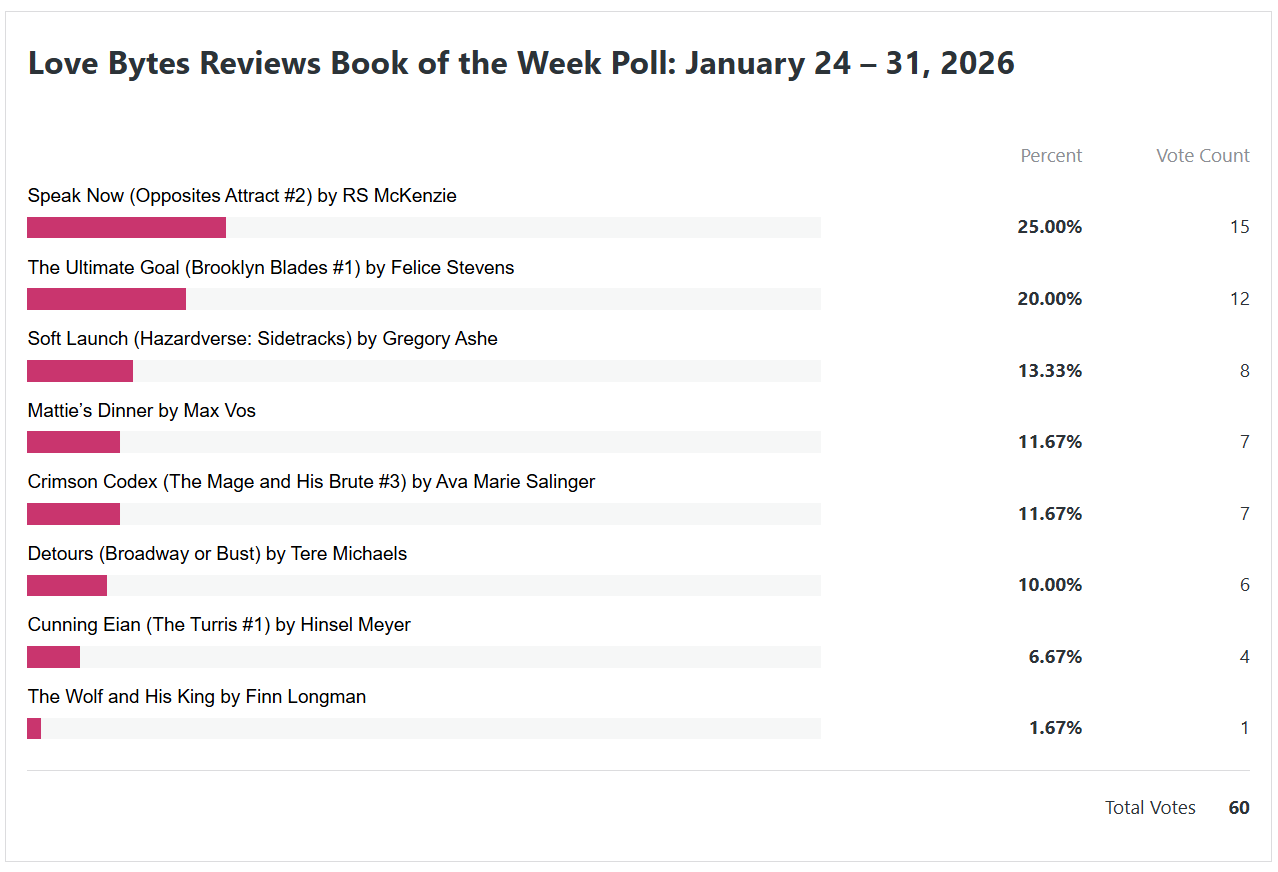Select The Ultimate Goal by Felice Stevens
The height and width of the screenshot is (872, 1278).
pos(271,268)
